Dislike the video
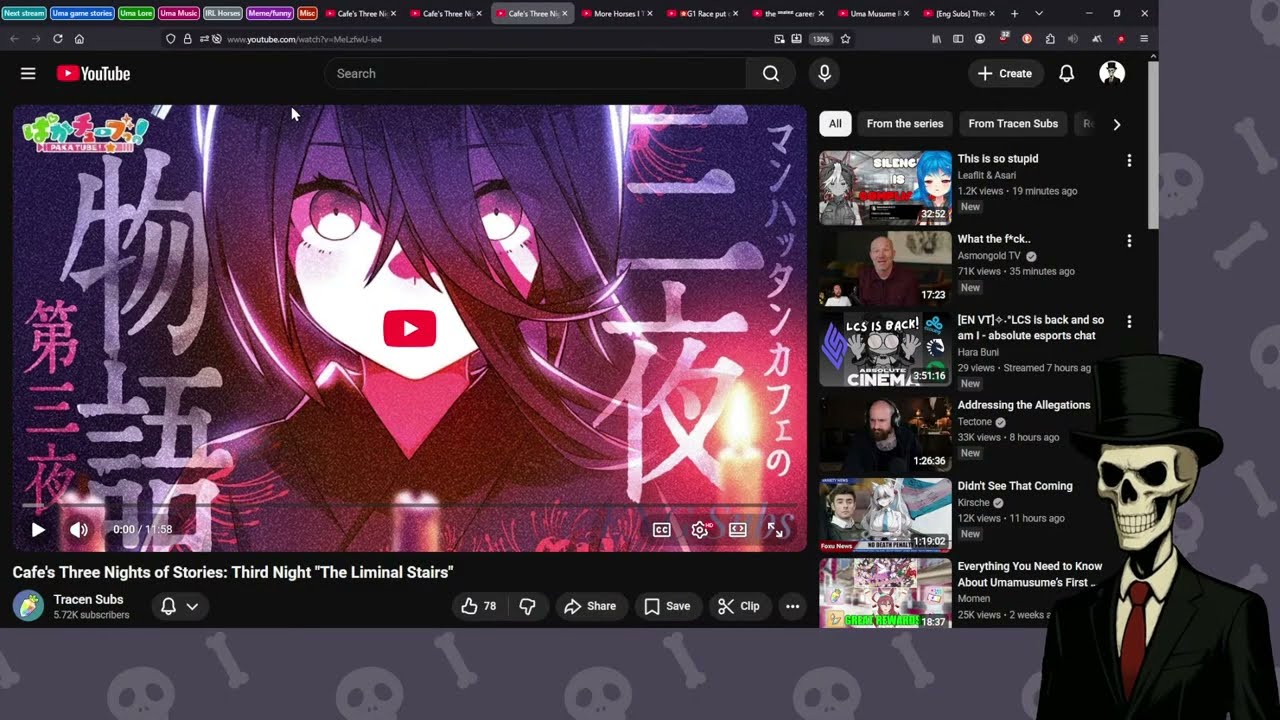Screen dimensions: 1280x720 528,606
